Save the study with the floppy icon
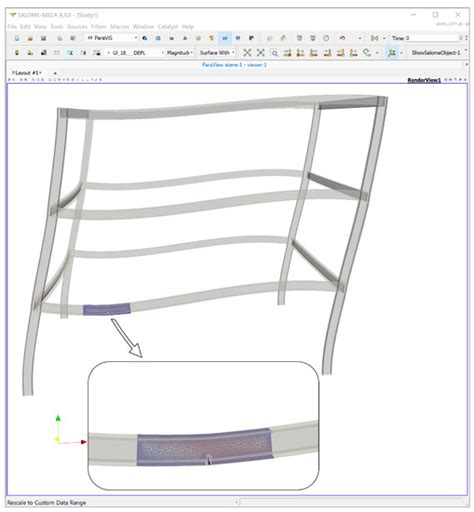Screen dimensions: 474x512 (x=43, y=38)
